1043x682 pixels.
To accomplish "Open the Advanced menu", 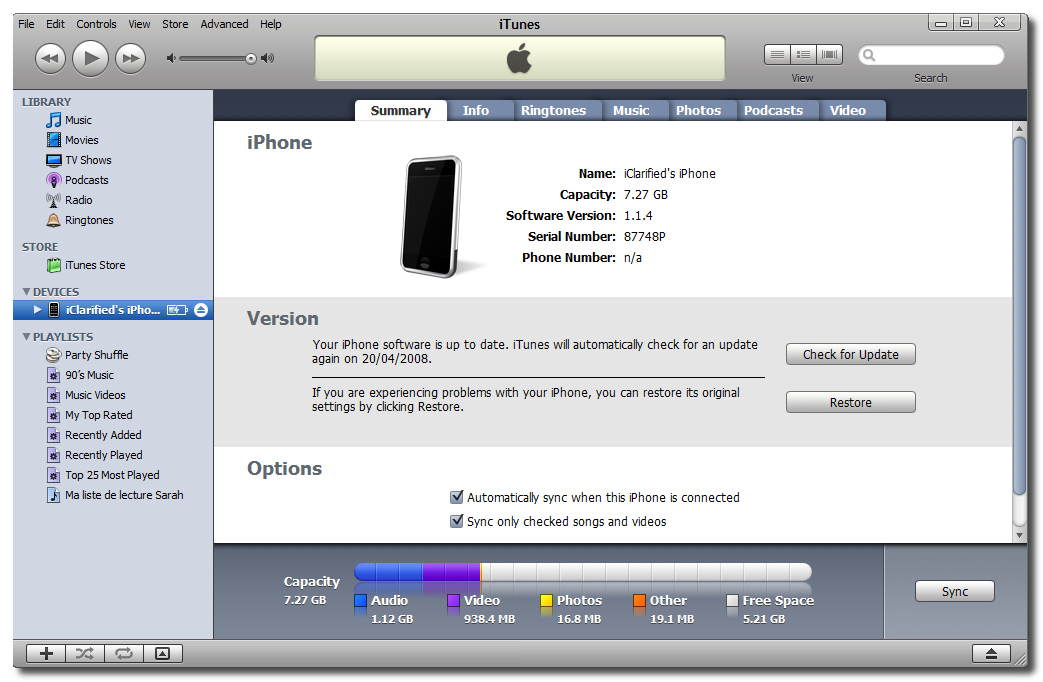I will pyautogui.click(x=224, y=24).
